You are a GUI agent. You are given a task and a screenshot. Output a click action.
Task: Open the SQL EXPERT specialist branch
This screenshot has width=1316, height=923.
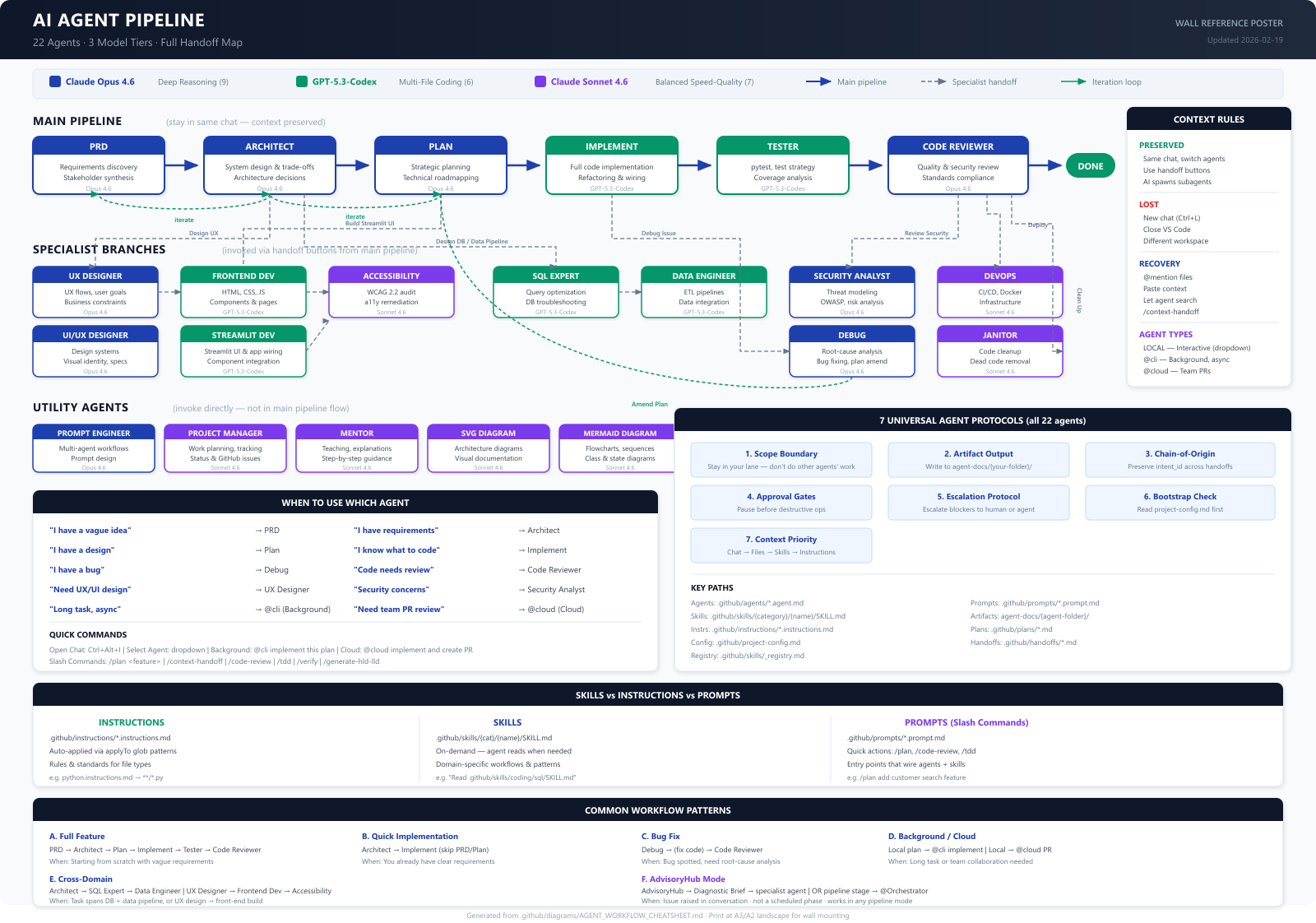click(x=554, y=293)
